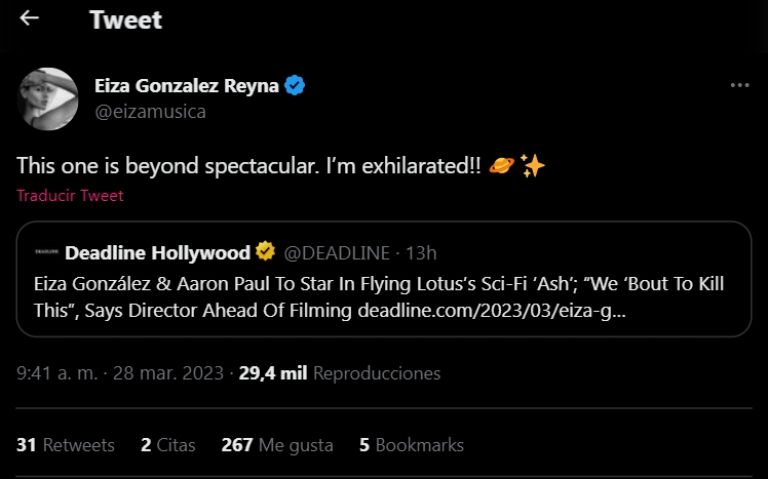
Task: Click the back arrow icon
Action: click(29, 18)
